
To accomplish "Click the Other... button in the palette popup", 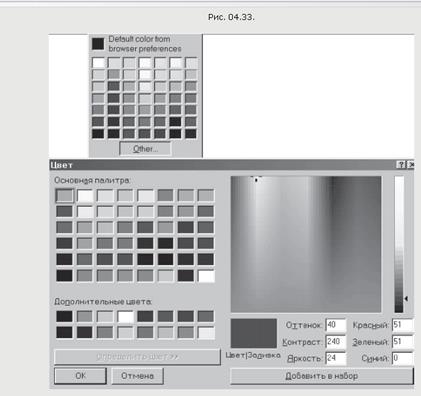I will (145, 149).
